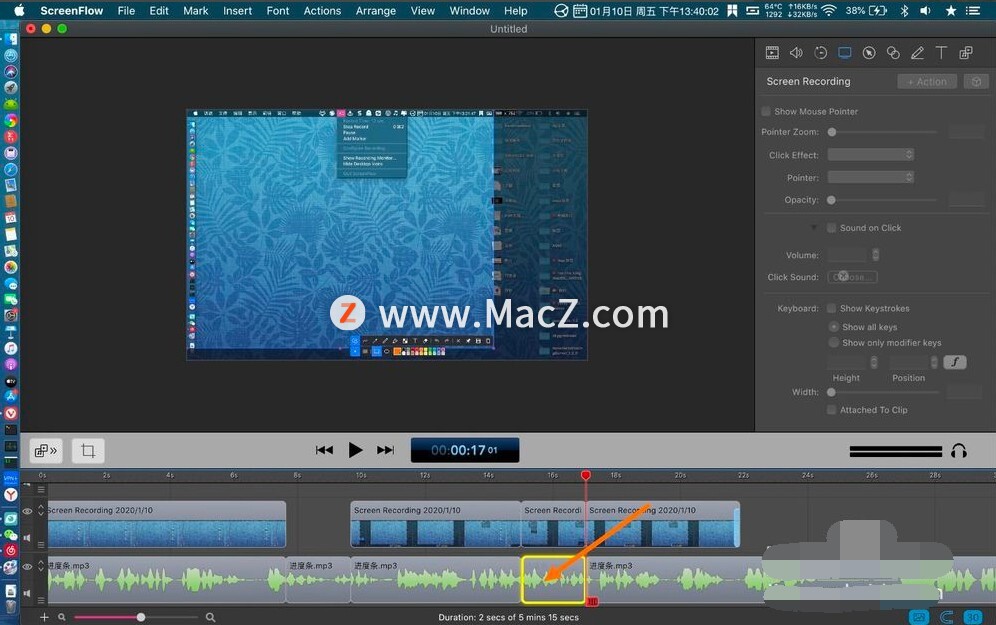
Task: Open the Click Effect dropdown
Action: click(x=870, y=154)
